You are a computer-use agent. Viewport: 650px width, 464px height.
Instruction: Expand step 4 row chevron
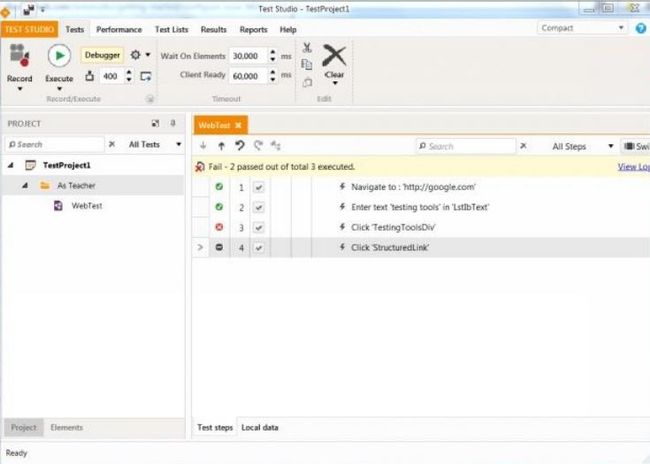[201, 248]
